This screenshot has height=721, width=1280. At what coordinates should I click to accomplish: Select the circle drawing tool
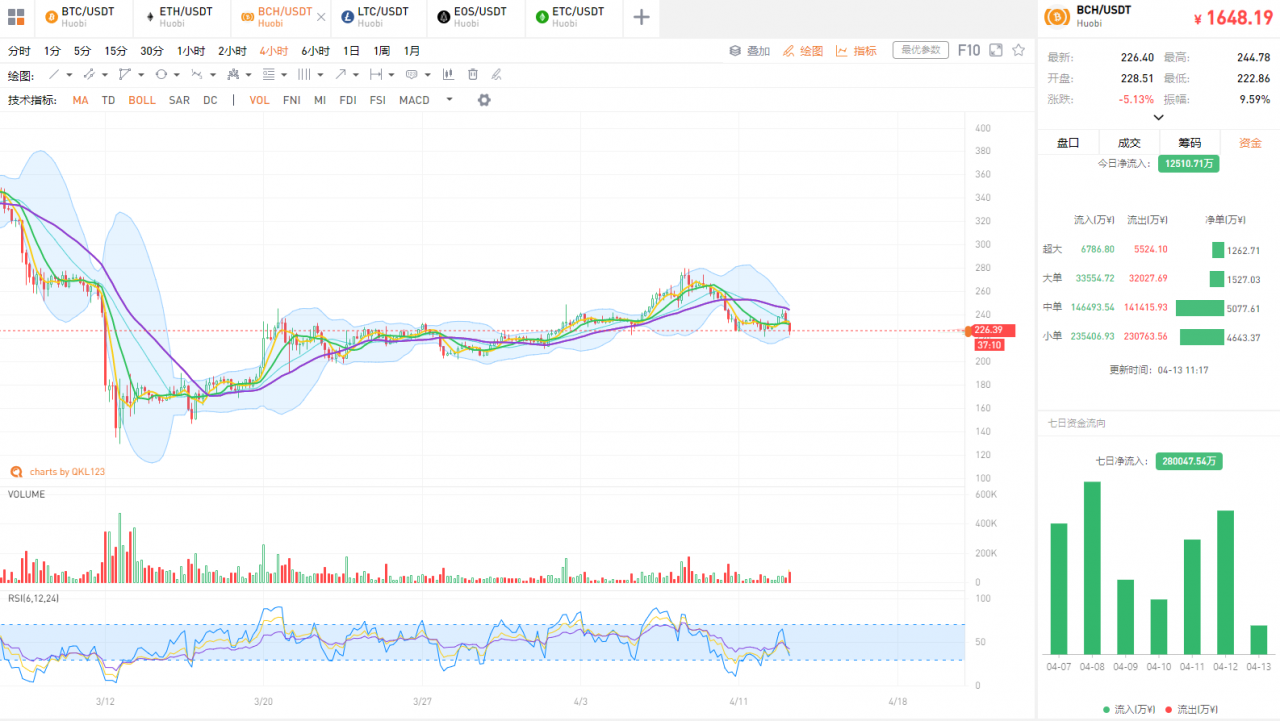click(161, 74)
